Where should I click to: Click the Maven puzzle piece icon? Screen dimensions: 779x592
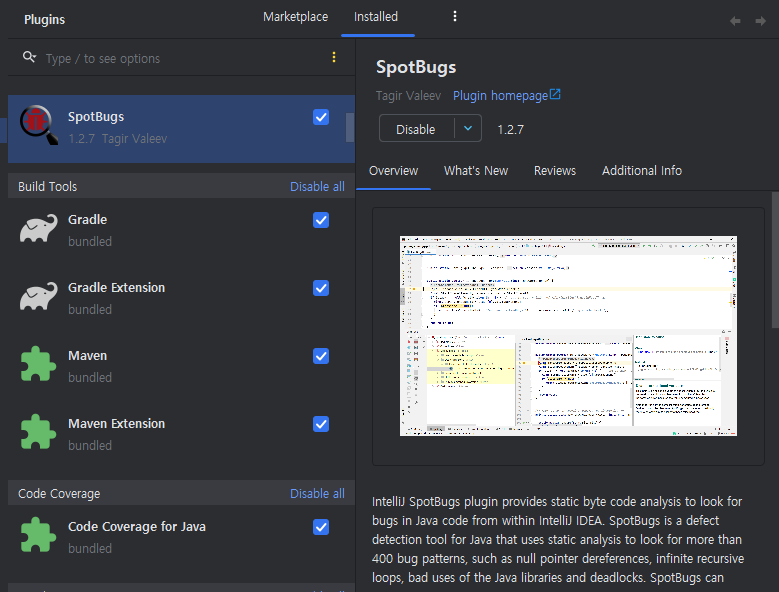[38, 364]
